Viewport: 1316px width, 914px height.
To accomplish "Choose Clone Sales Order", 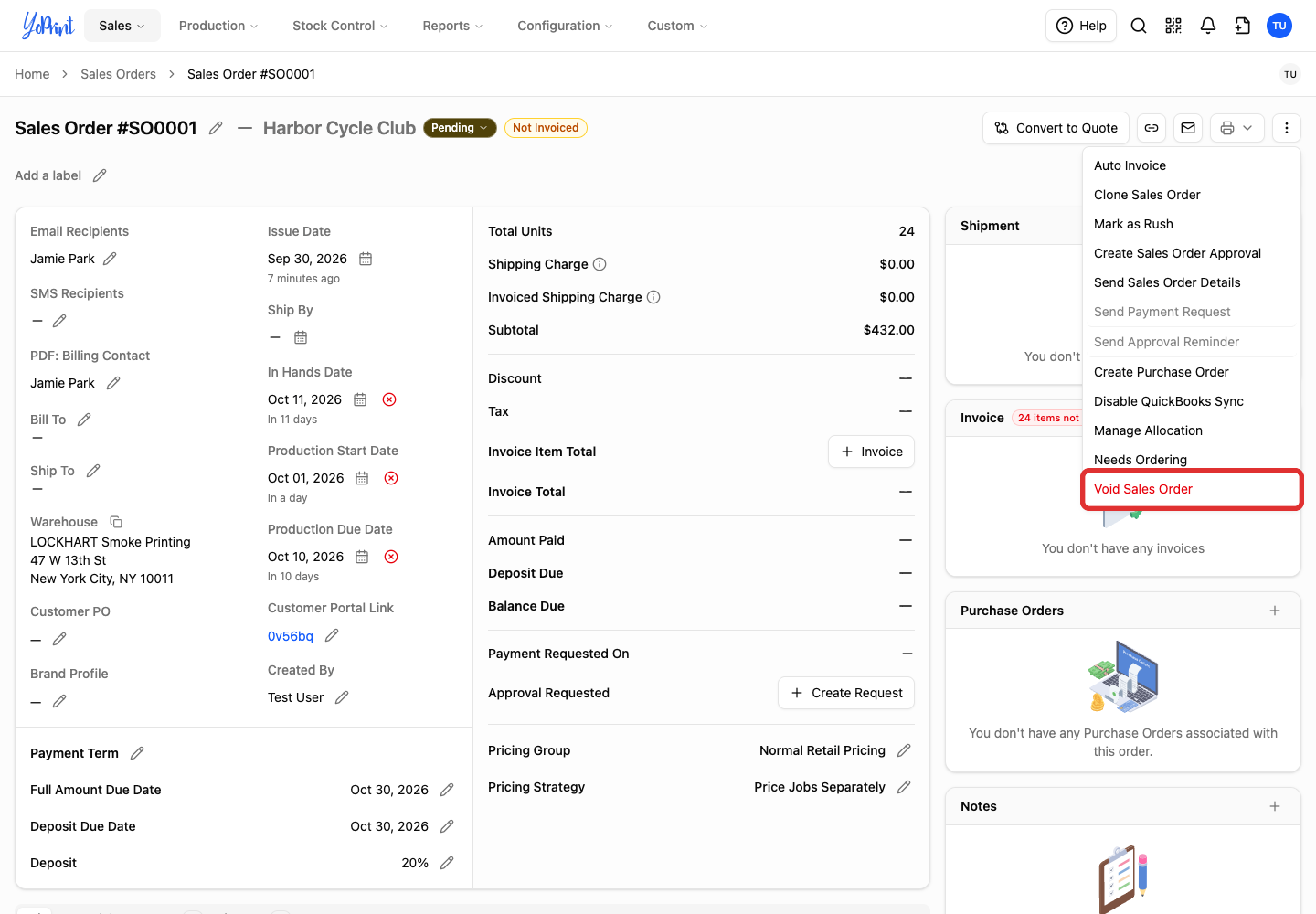I will [x=1192, y=195].
